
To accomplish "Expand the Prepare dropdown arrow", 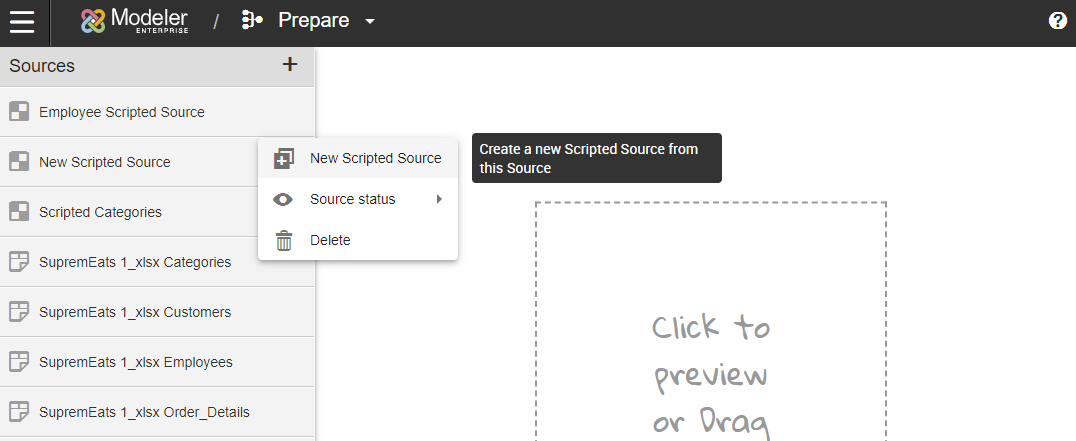I will tap(370, 22).
